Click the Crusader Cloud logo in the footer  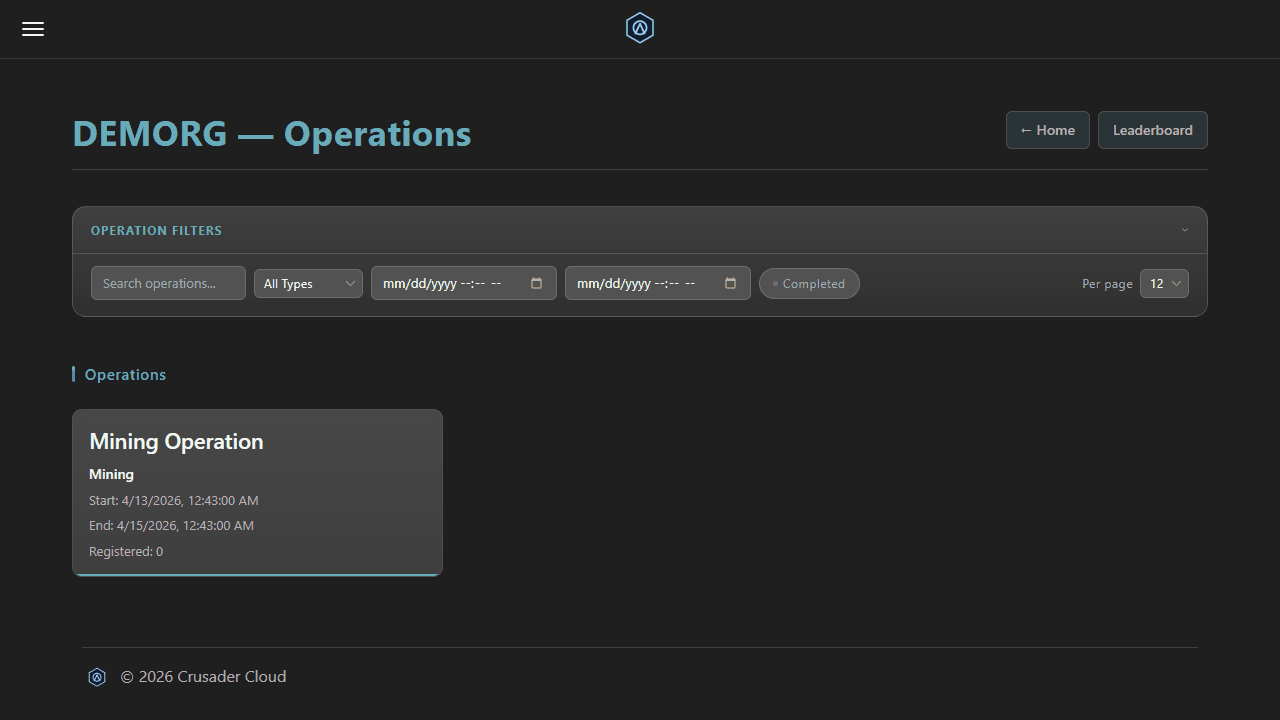point(97,677)
